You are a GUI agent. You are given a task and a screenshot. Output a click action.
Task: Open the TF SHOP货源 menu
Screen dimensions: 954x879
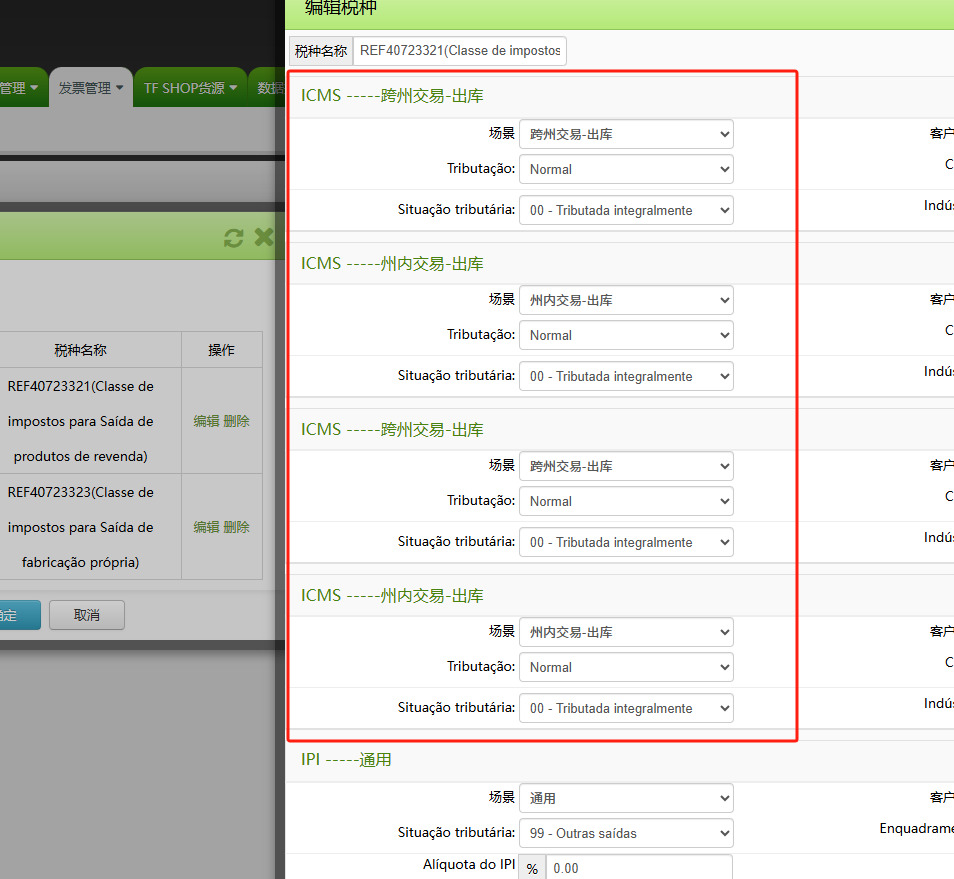pos(190,88)
